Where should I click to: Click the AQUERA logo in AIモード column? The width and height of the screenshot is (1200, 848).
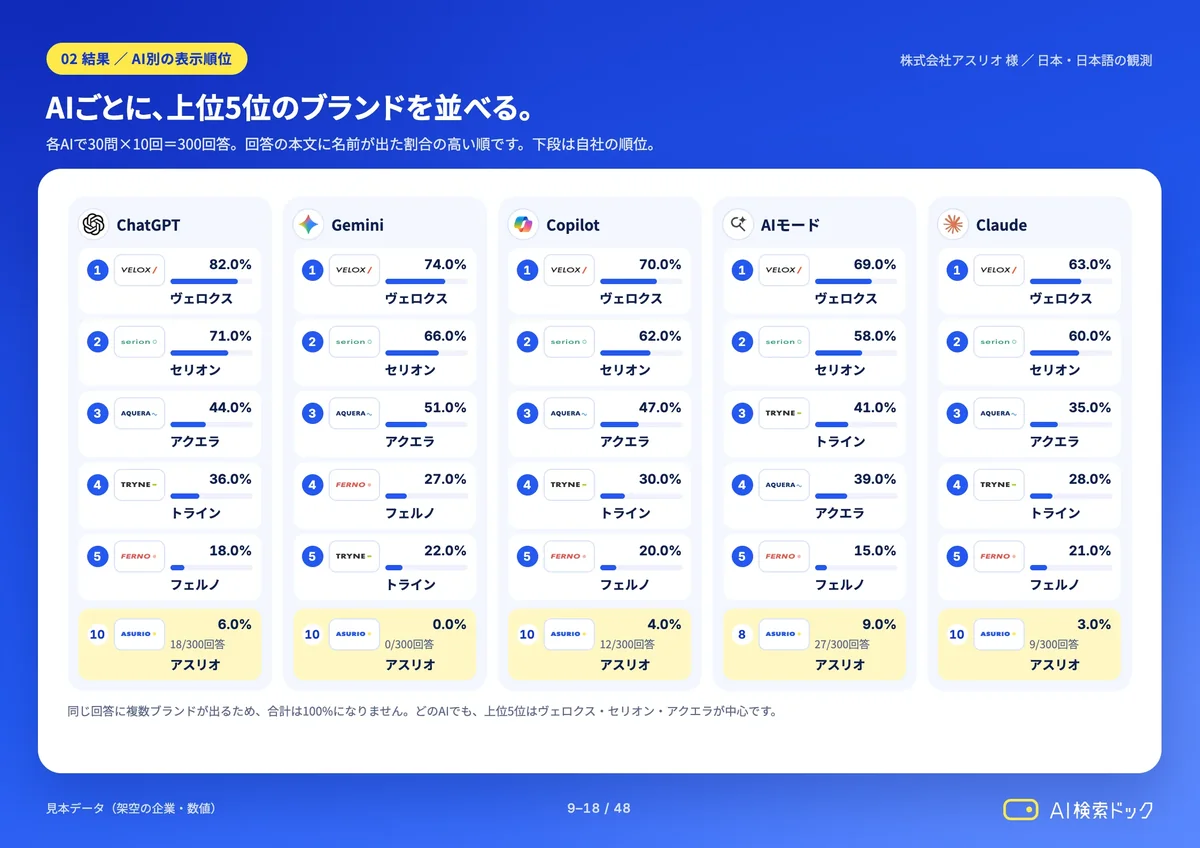pyautogui.click(x=784, y=485)
